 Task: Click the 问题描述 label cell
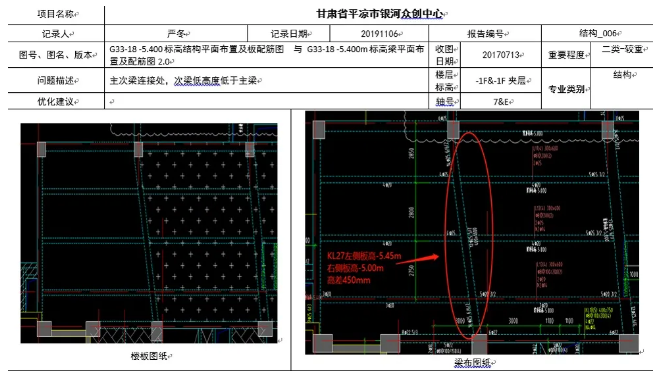[x=56, y=80]
